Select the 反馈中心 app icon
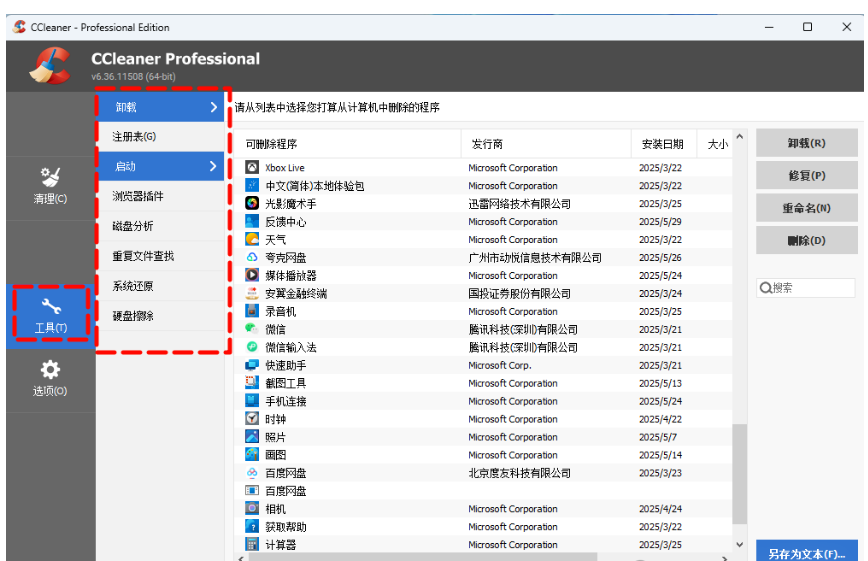This screenshot has height=561, width=868. (x=252, y=222)
